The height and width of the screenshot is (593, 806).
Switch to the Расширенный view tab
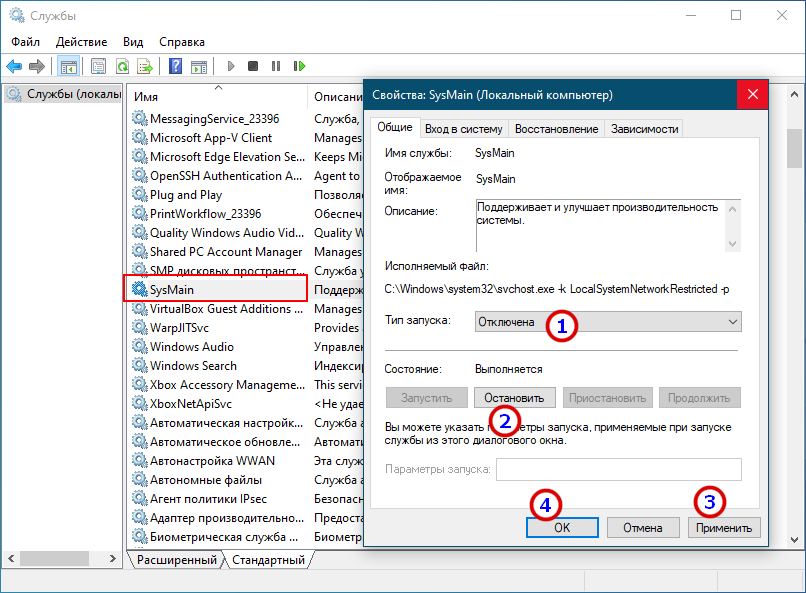pyautogui.click(x=177, y=560)
